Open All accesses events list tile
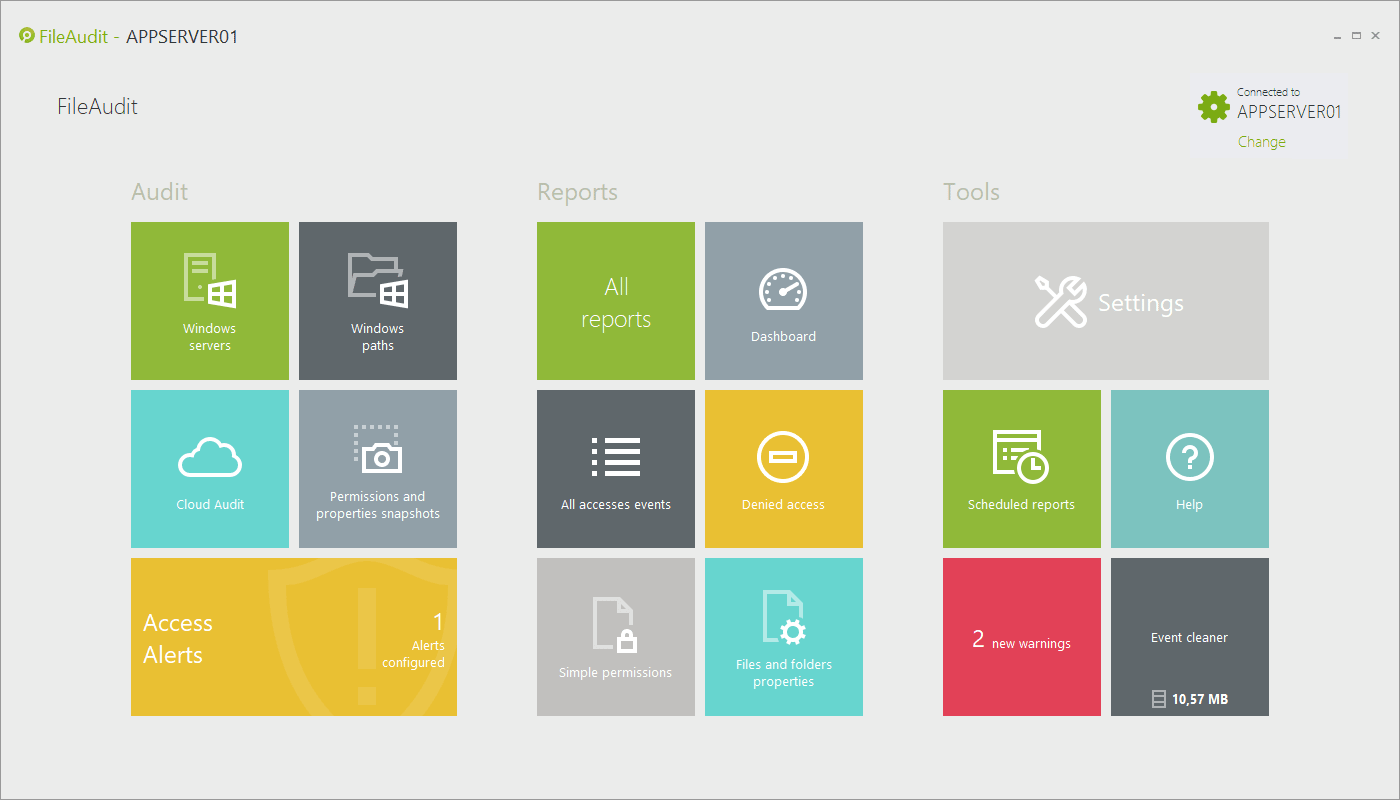 (x=616, y=469)
